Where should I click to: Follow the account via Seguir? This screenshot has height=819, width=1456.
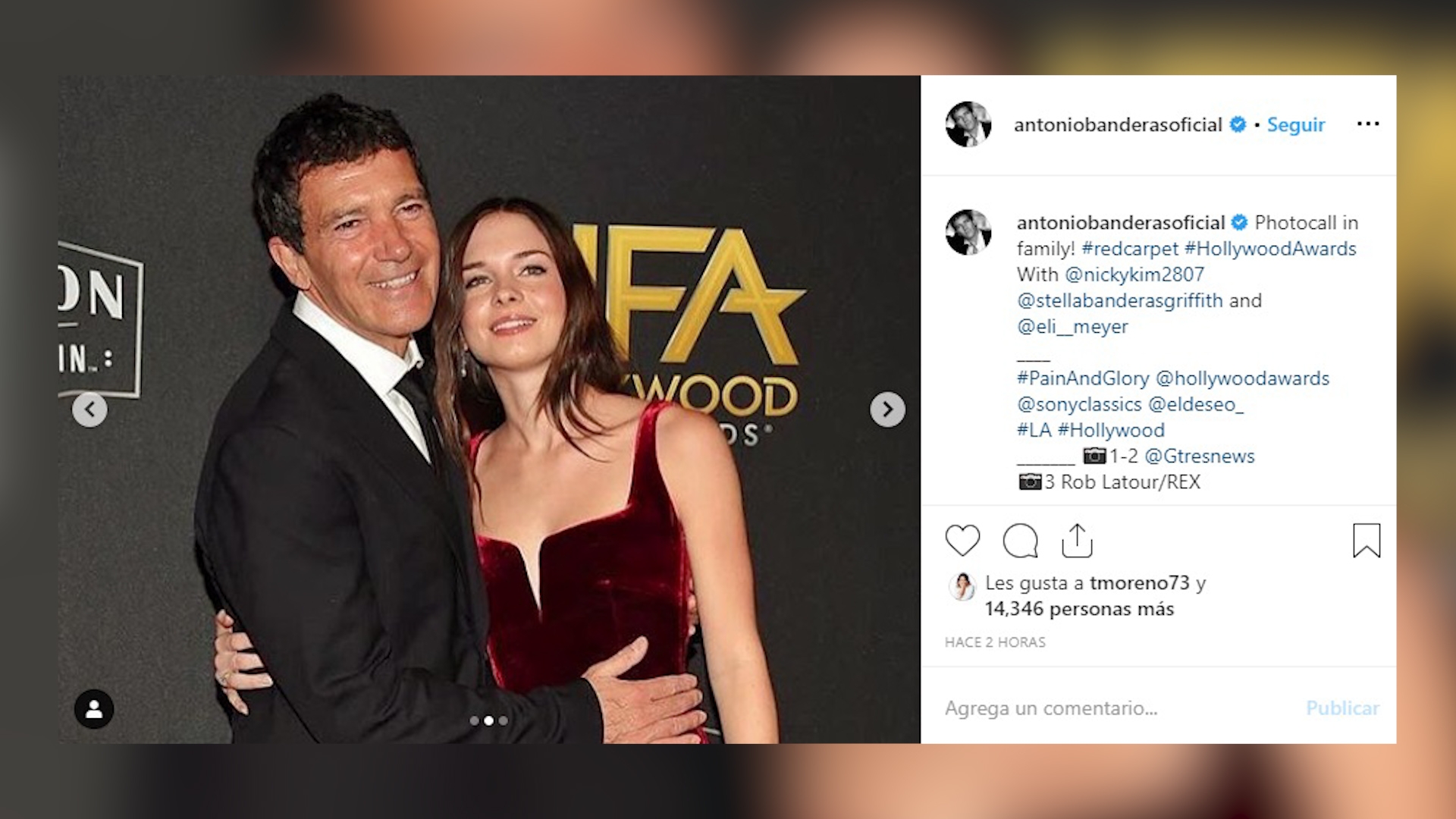pos(1296,124)
